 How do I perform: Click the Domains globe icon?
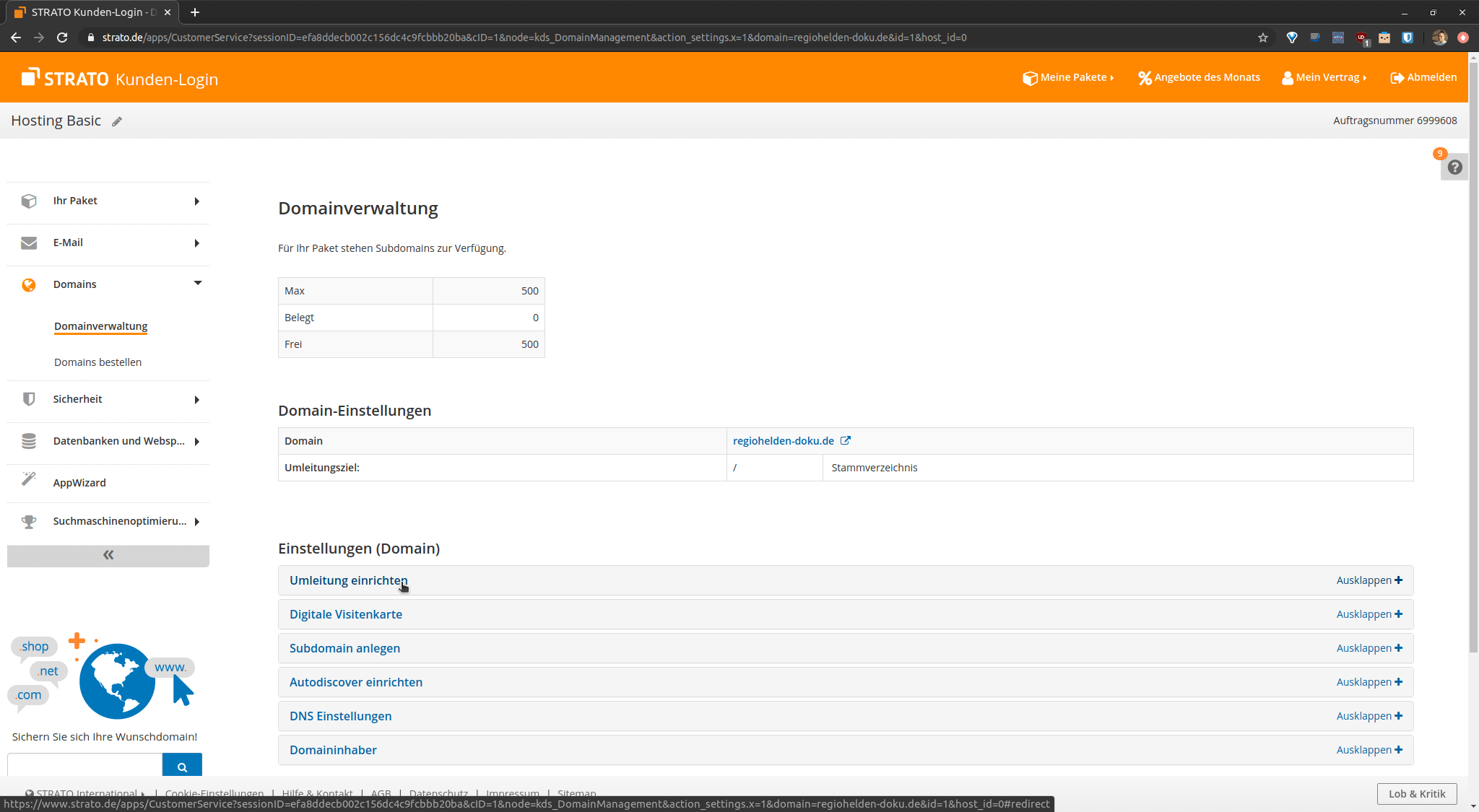tap(29, 284)
